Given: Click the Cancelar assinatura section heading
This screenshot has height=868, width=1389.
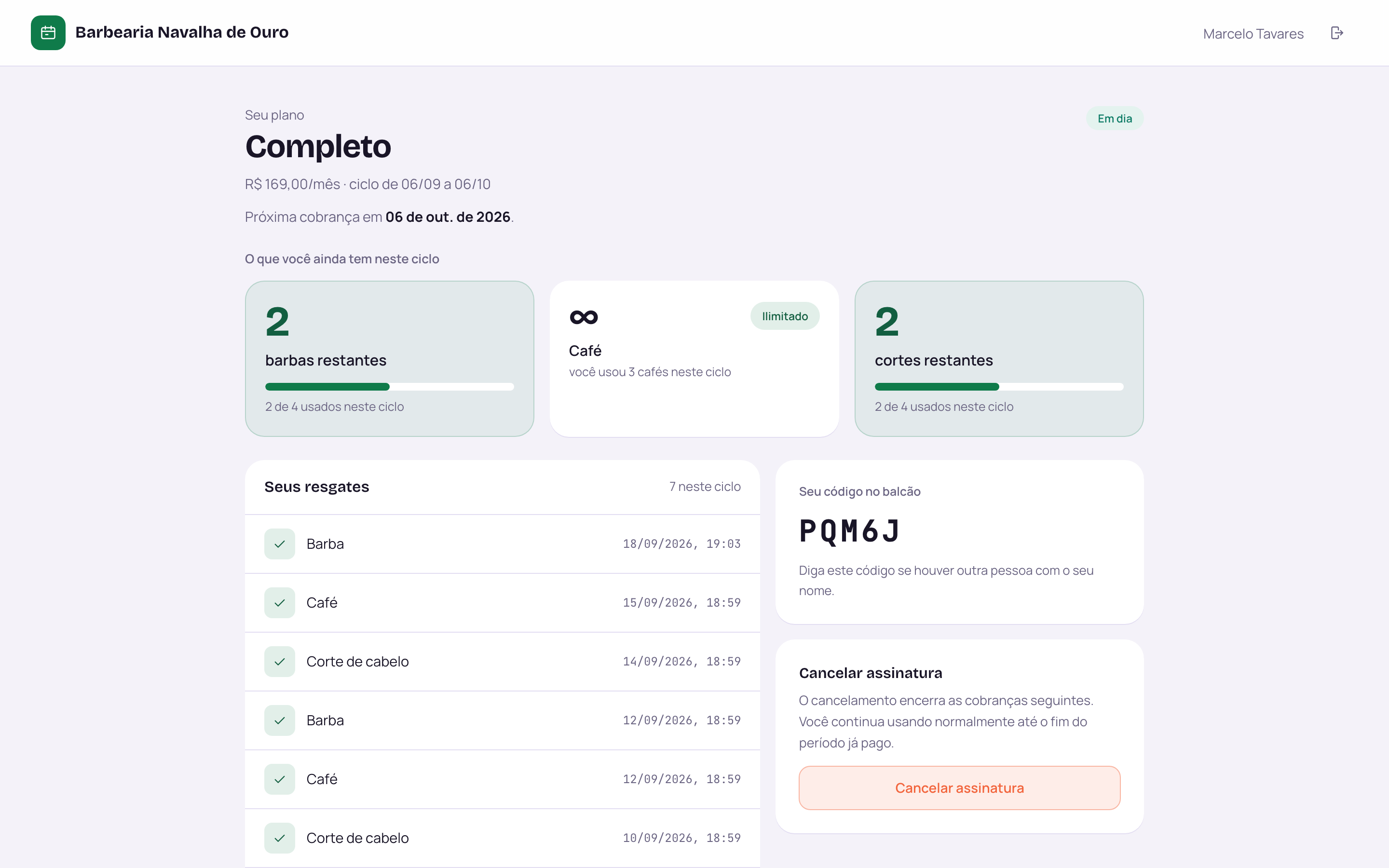Looking at the screenshot, I should coord(870,673).
